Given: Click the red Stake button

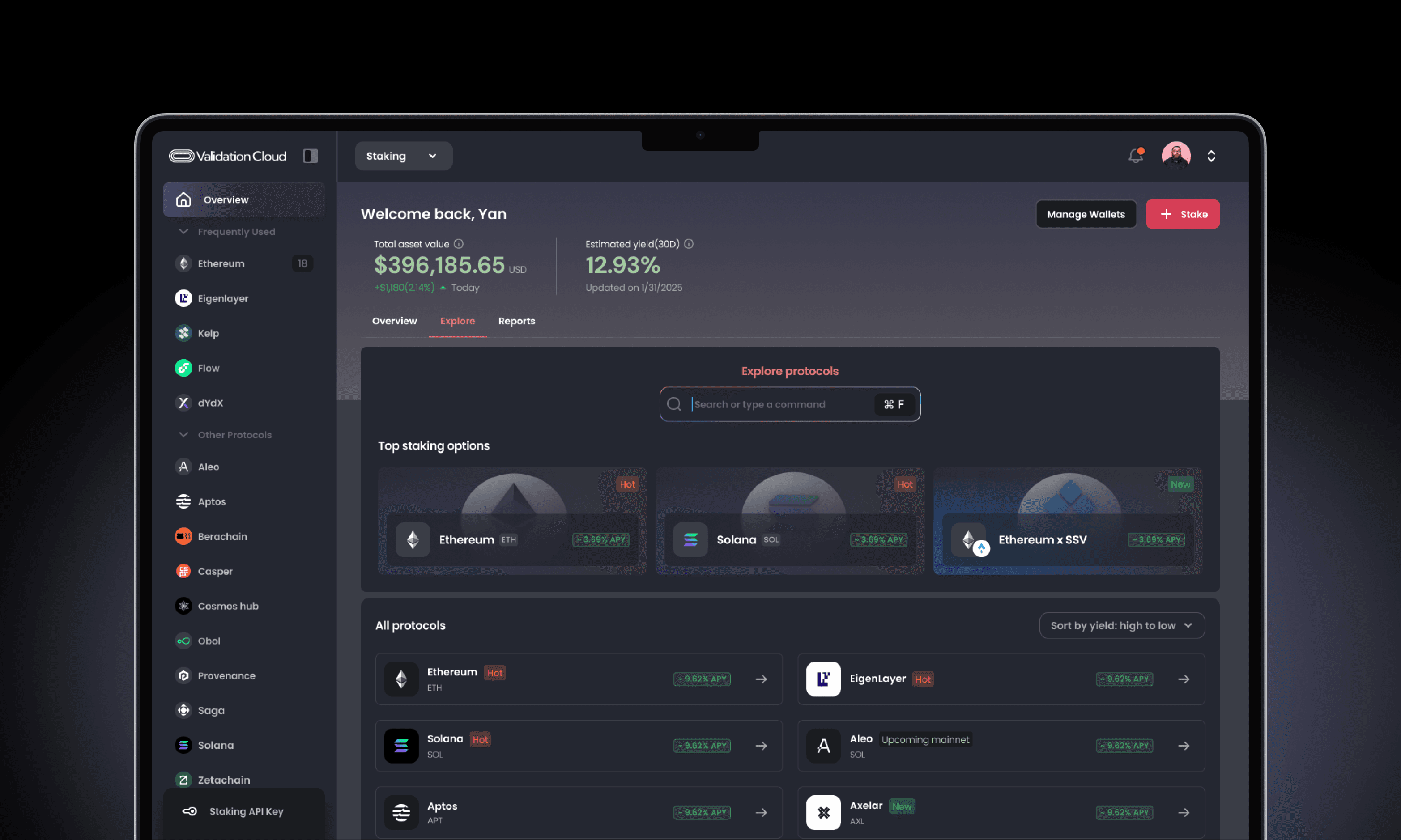Looking at the screenshot, I should 1182,214.
